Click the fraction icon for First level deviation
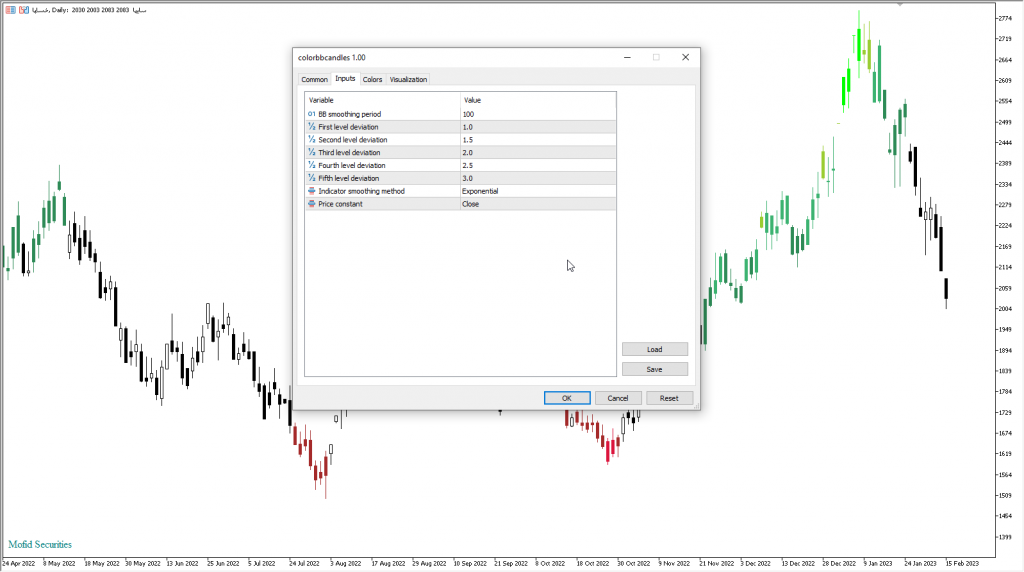1024x572 pixels. click(311, 127)
